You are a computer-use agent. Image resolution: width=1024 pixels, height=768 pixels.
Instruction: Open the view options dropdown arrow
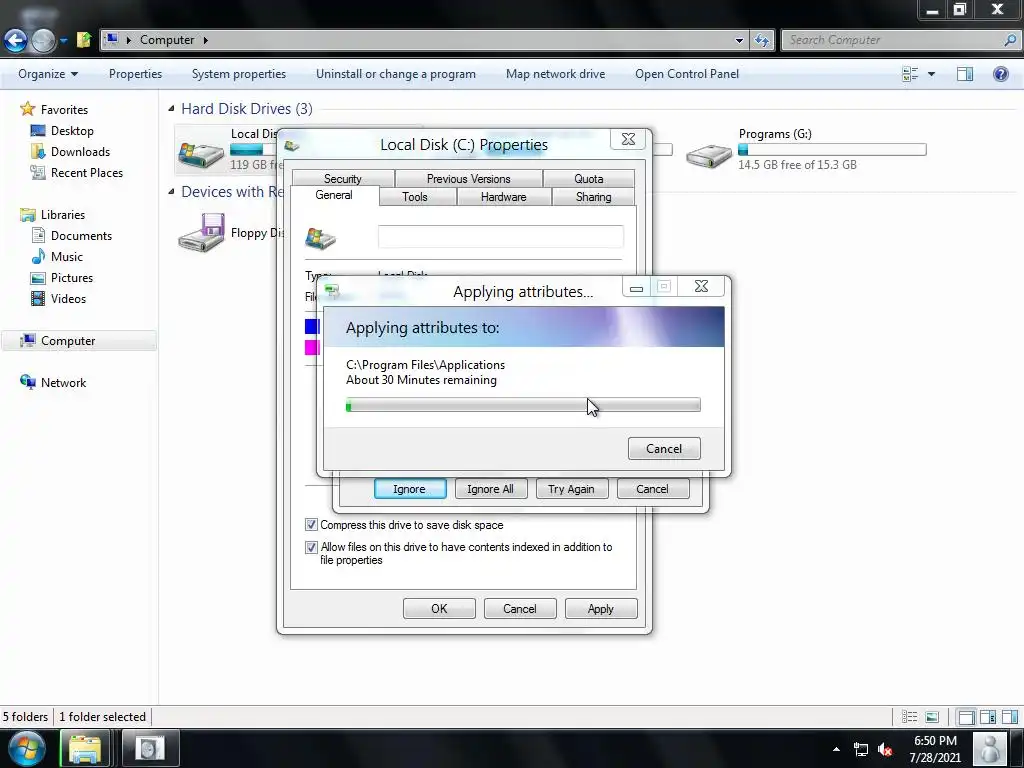pyautogui.click(x=931, y=74)
